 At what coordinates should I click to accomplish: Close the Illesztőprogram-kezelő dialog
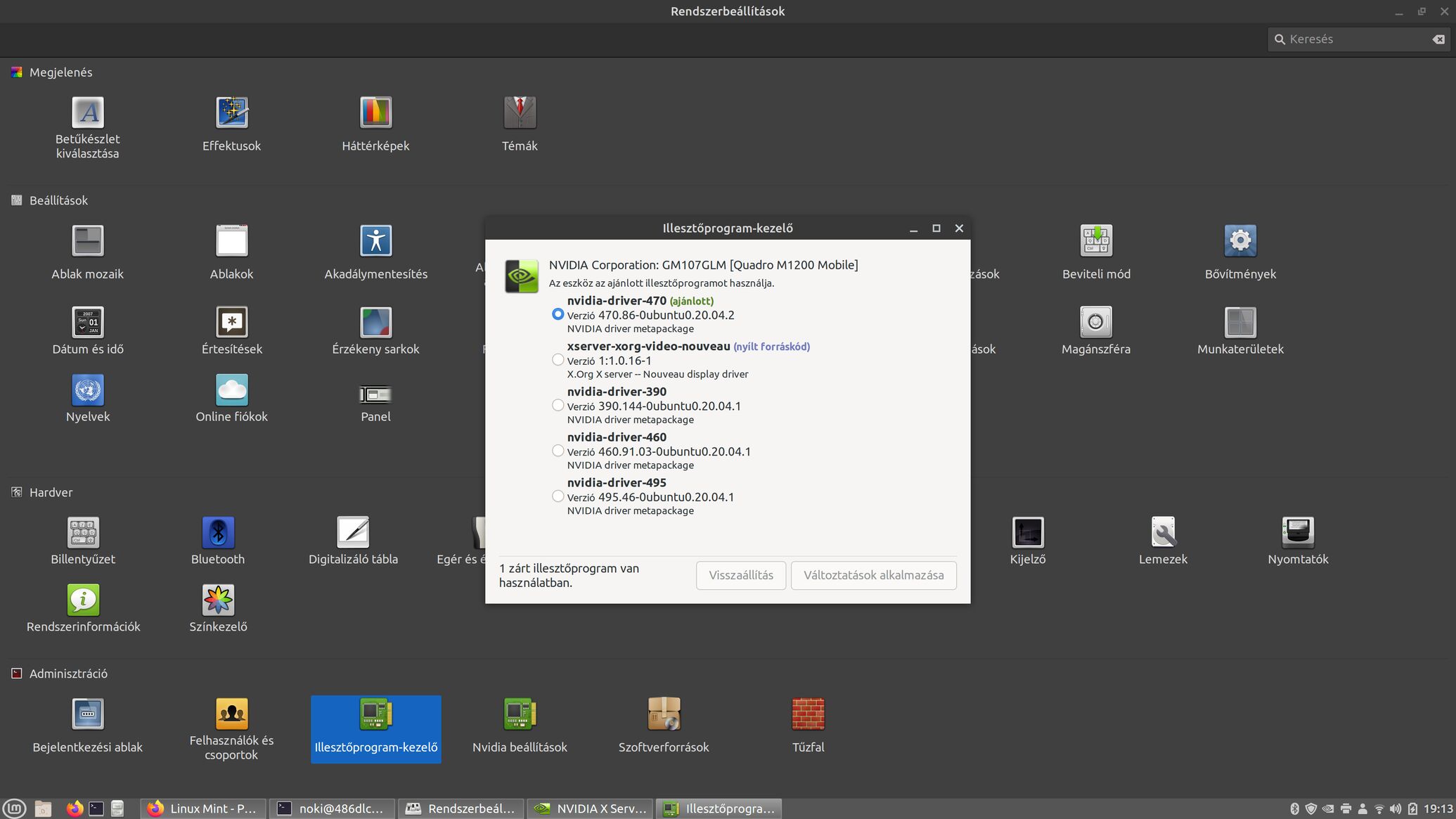tap(959, 228)
